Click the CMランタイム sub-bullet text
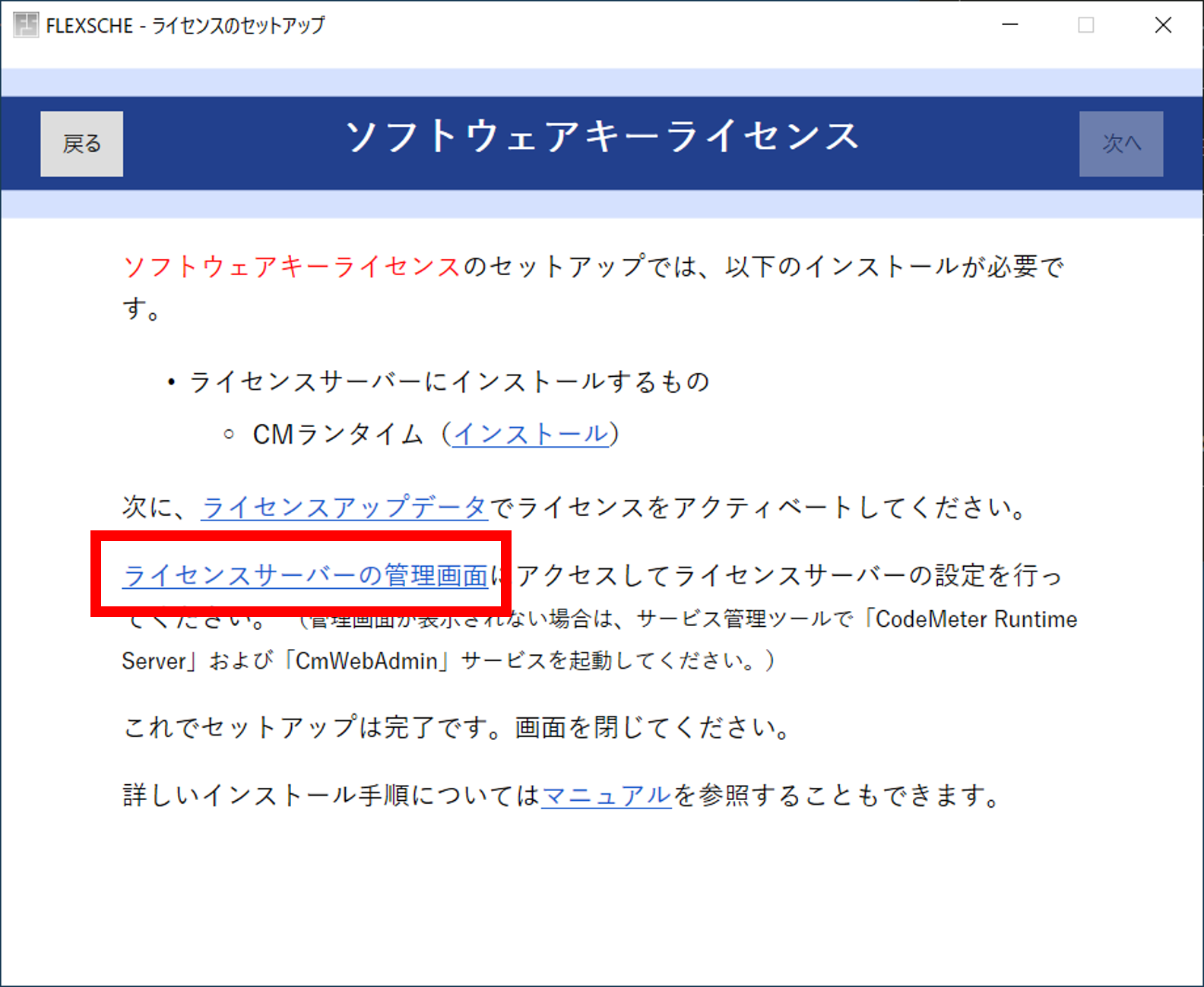Viewport: 1204px width, 987px height. point(337,435)
